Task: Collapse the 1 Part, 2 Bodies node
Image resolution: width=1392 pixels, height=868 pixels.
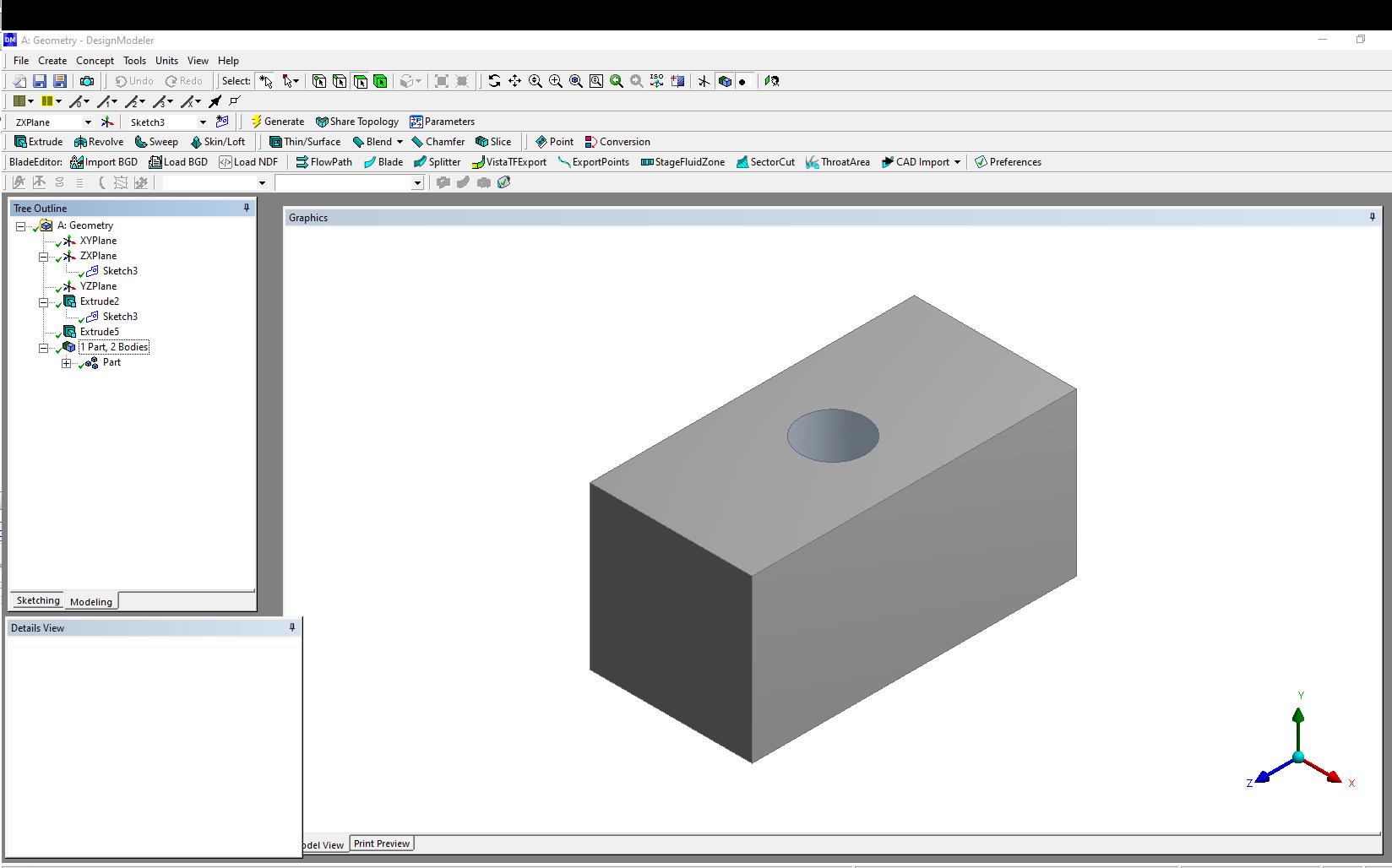Action: 44,348
